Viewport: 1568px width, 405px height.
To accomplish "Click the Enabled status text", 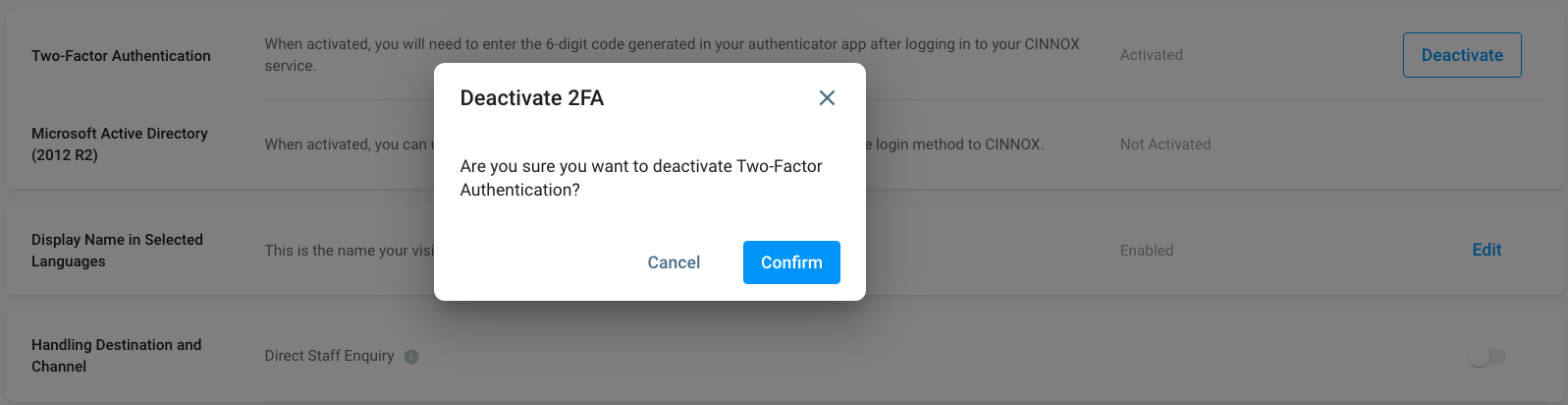I will click(x=1147, y=251).
